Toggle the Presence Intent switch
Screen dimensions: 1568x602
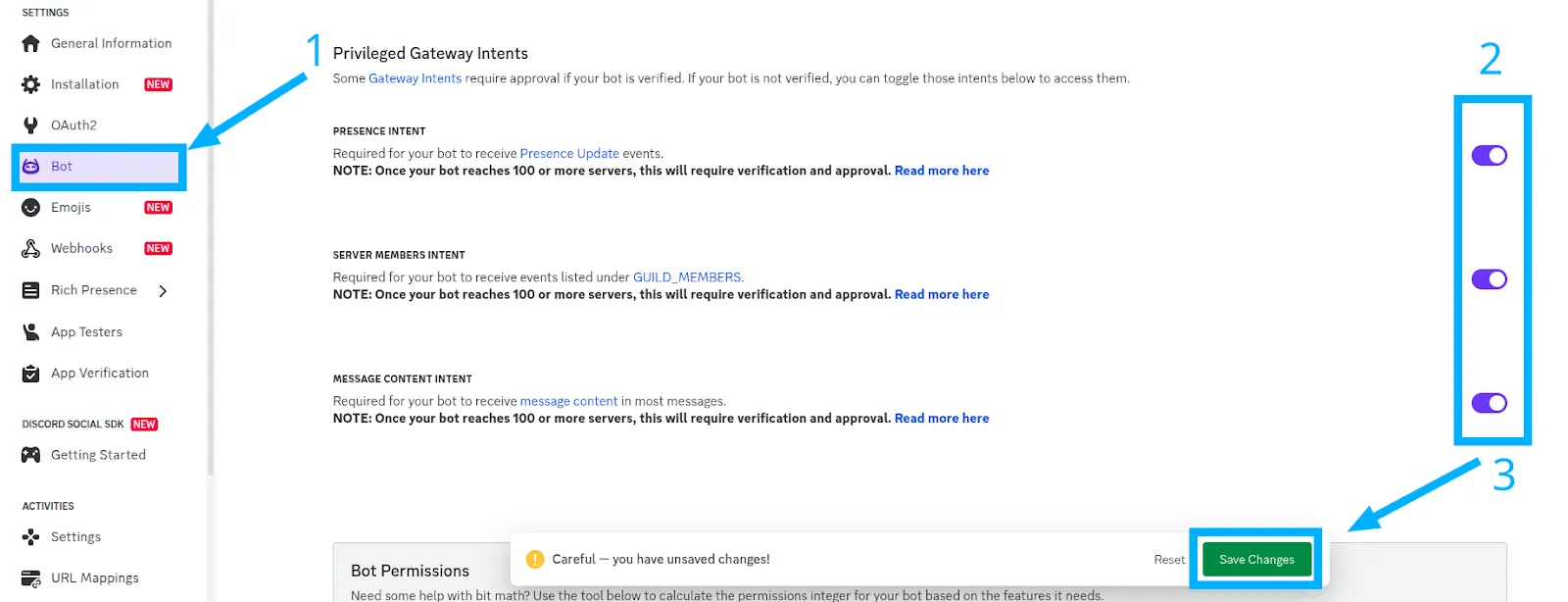(x=1490, y=155)
